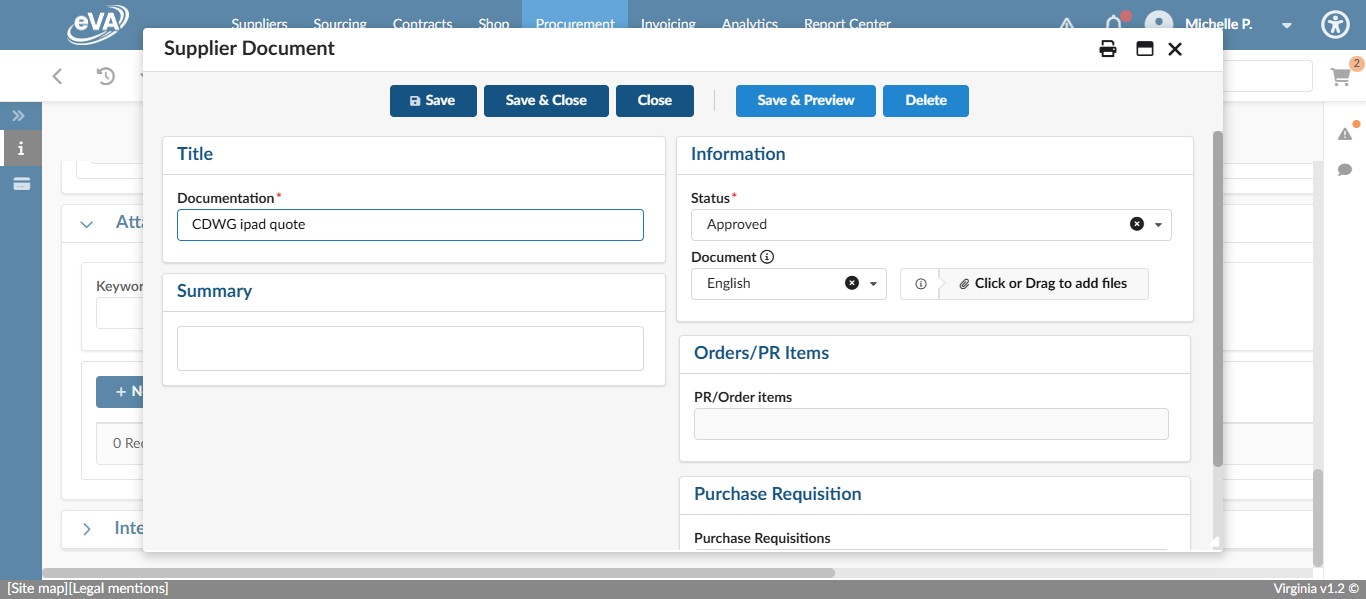Open the Status dropdown
This screenshot has height=599, width=1366.
(1158, 224)
